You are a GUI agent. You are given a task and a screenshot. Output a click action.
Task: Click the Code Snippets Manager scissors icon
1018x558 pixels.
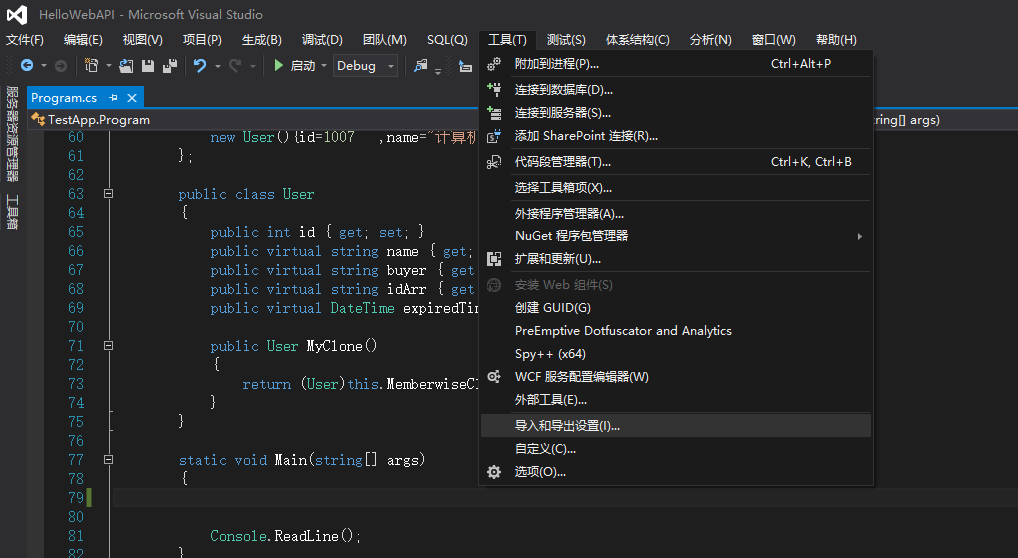click(494, 162)
